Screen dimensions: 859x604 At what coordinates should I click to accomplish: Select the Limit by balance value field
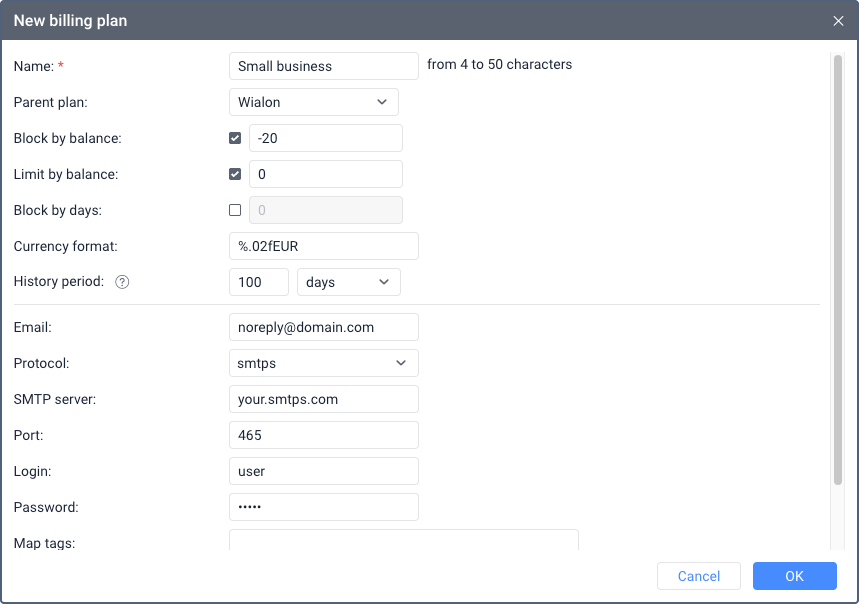[x=325, y=174]
